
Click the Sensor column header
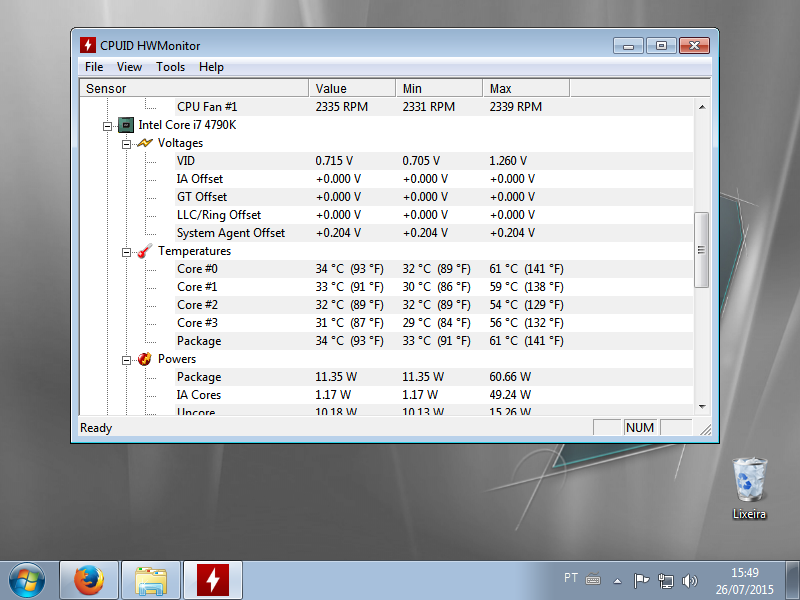[x=194, y=88]
